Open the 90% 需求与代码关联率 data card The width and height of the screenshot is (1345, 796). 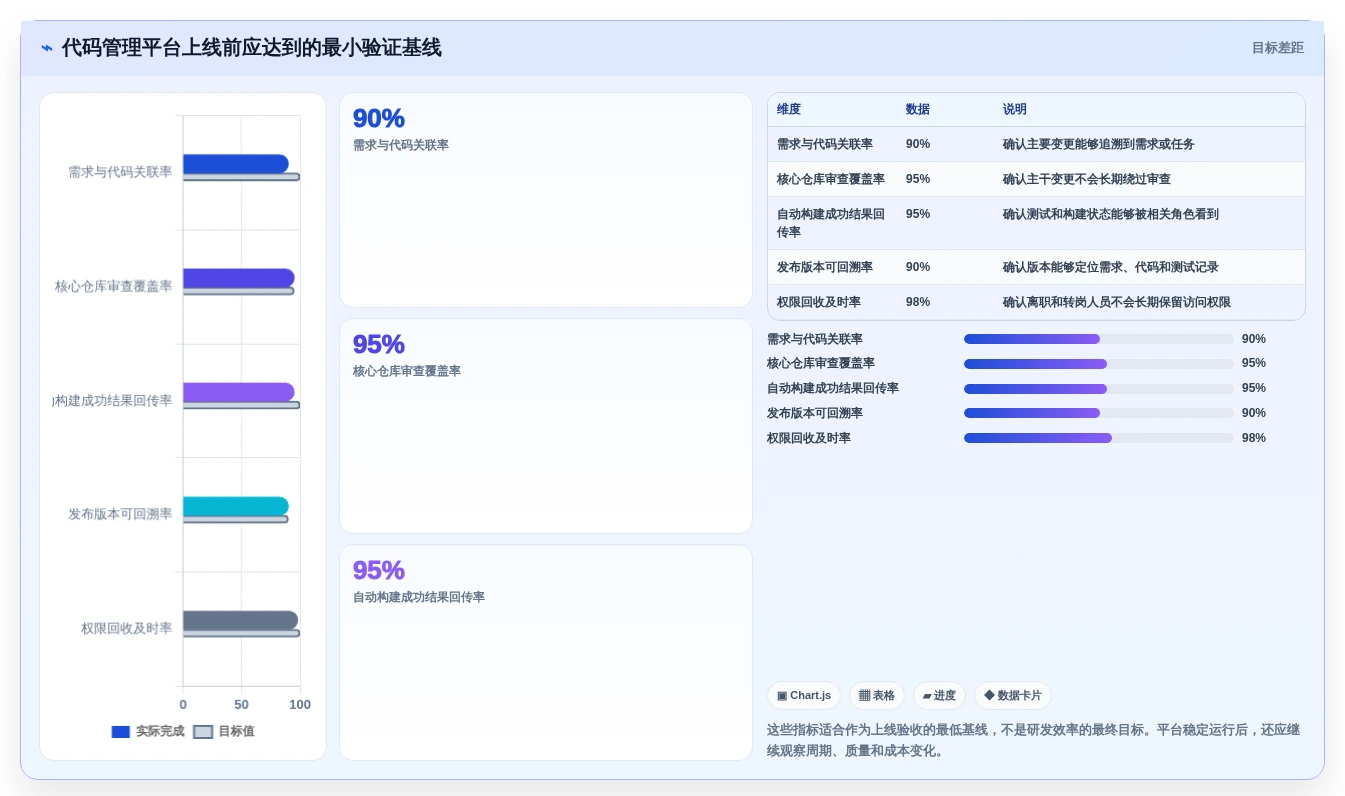546,200
